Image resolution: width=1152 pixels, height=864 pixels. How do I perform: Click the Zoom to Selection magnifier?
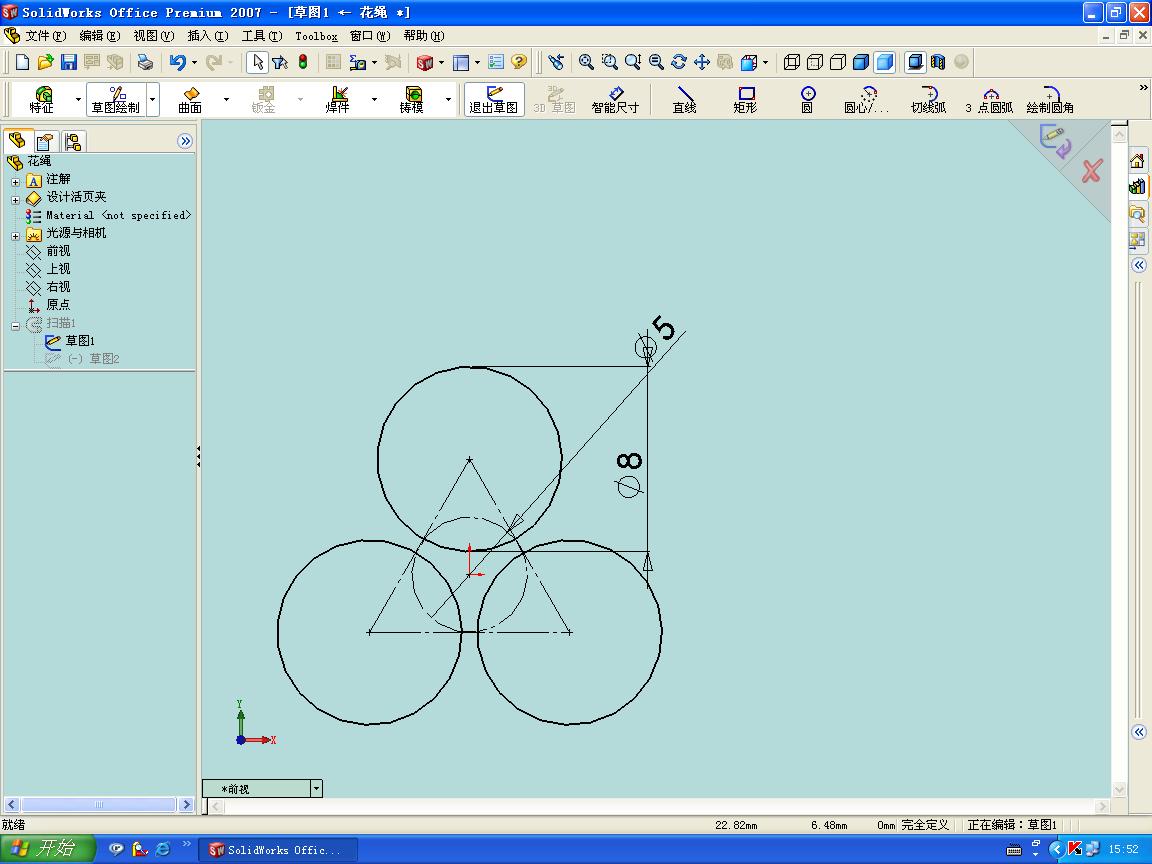pos(656,62)
